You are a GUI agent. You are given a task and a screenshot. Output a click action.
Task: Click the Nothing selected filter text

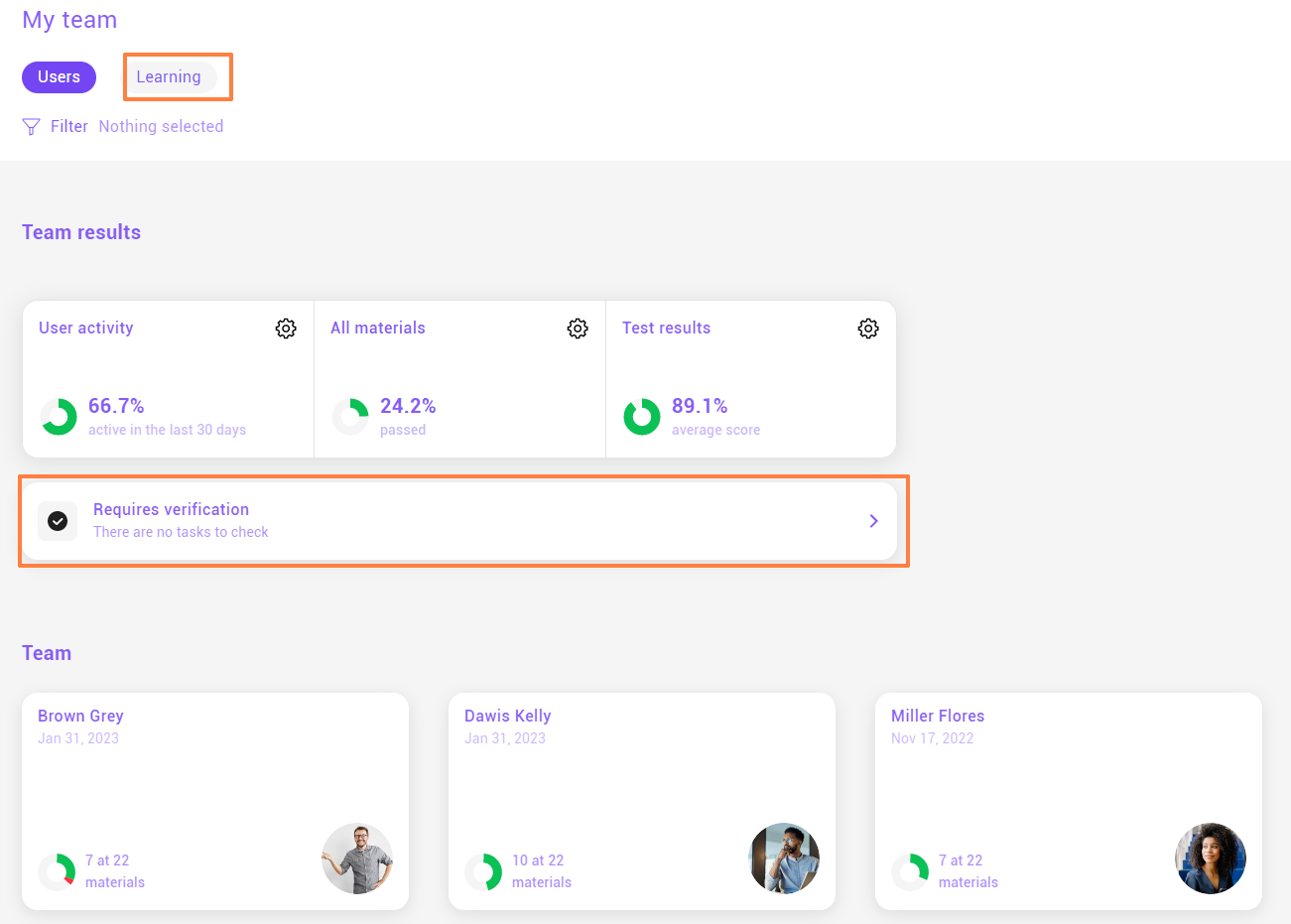[x=161, y=127]
